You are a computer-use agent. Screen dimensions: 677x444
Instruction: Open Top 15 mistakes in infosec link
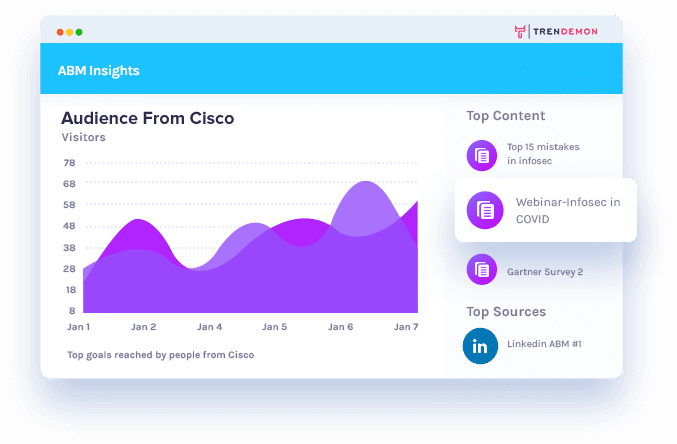click(x=543, y=154)
